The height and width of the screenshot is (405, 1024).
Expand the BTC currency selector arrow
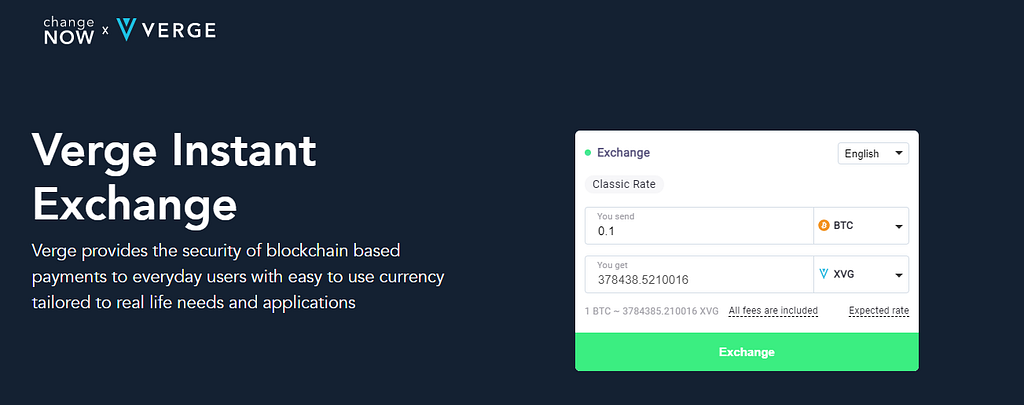(898, 227)
